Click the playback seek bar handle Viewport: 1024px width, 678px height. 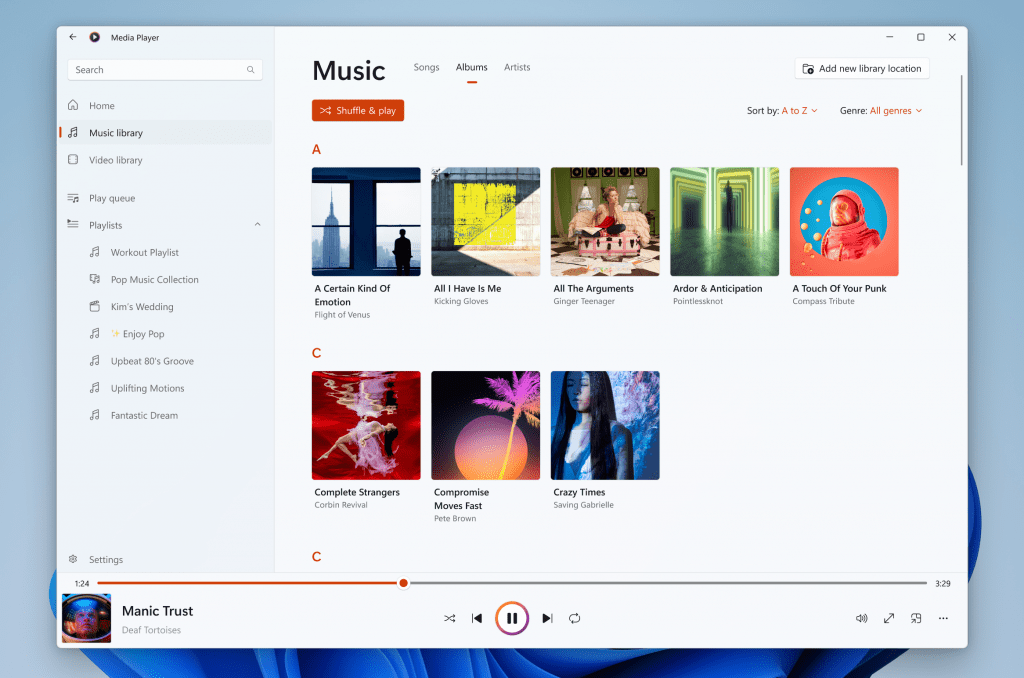click(x=404, y=583)
